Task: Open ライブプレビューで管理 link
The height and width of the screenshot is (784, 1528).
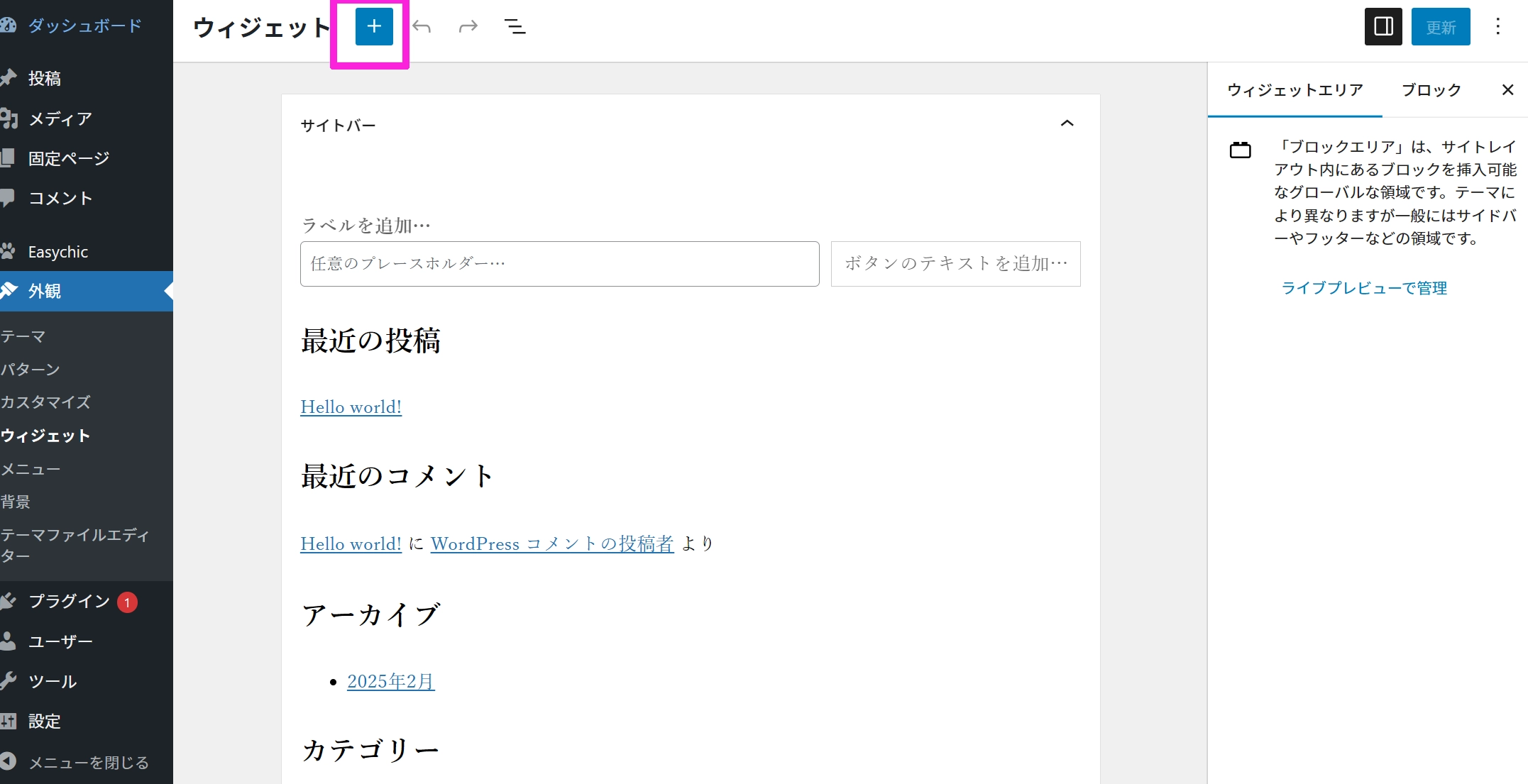Action: [x=1363, y=287]
